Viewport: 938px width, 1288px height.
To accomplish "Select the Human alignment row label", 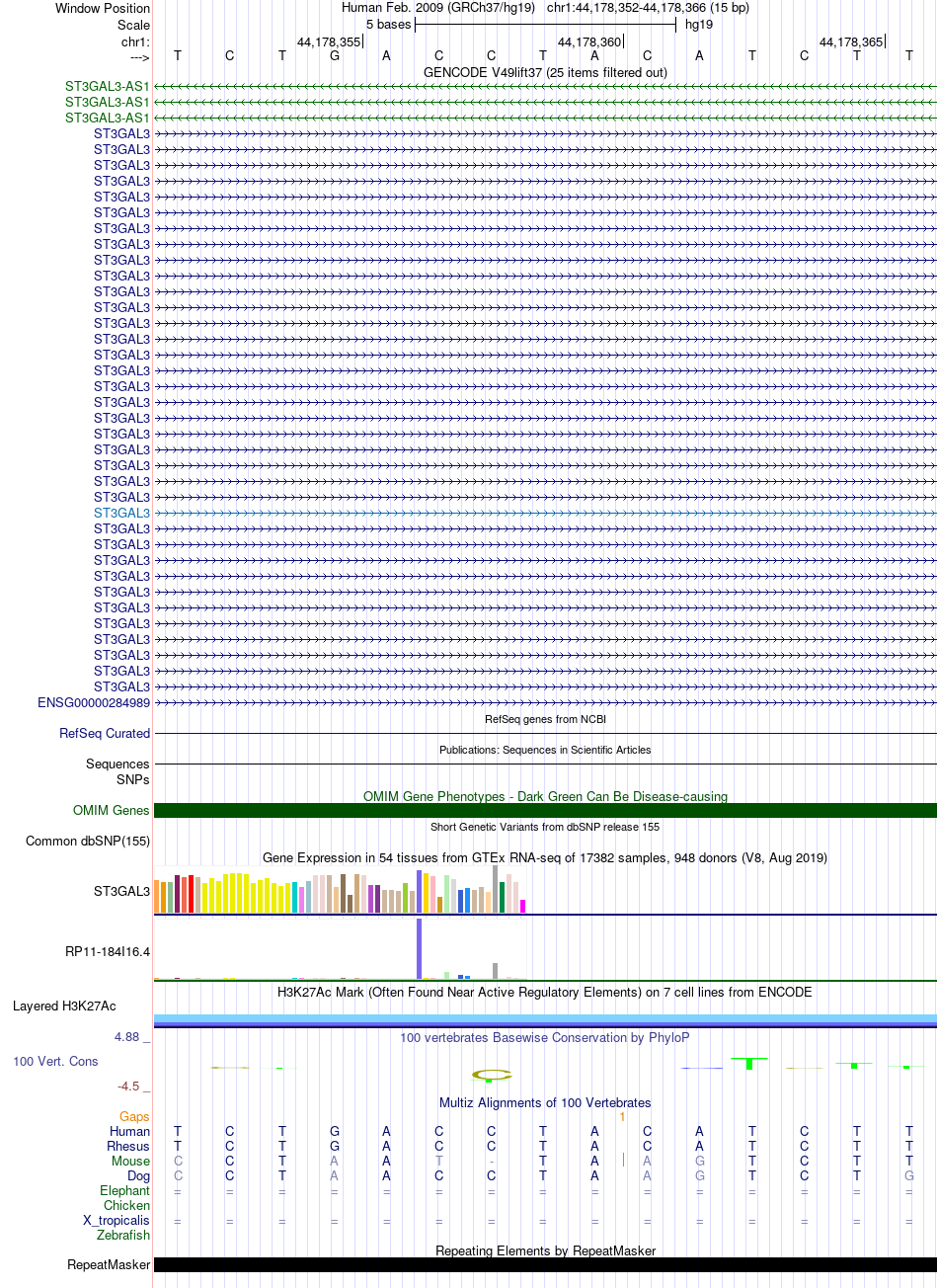I will pyautogui.click(x=129, y=1131).
